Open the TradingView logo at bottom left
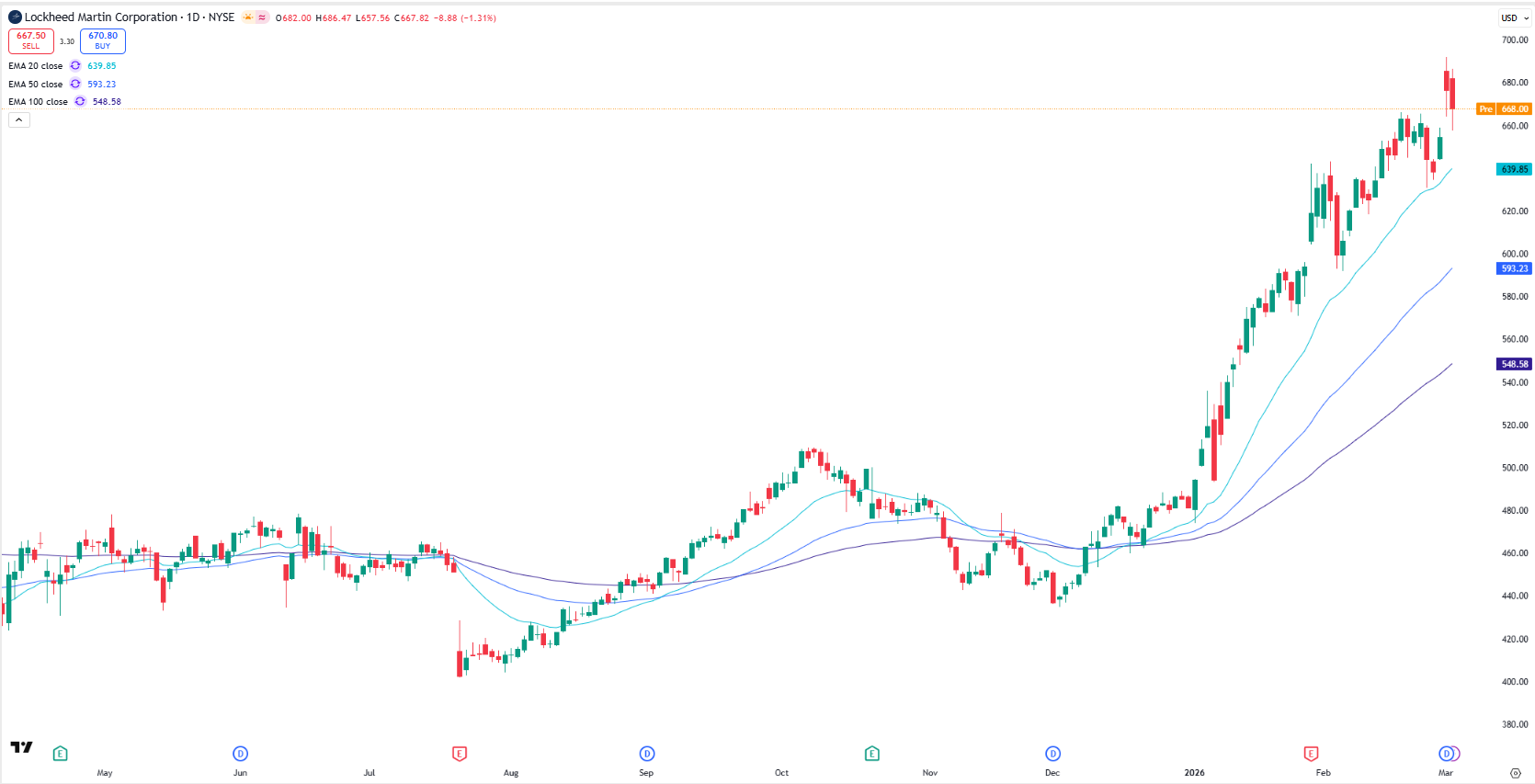The height and width of the screenshot is (784, 1535). [x=21, y=747]
